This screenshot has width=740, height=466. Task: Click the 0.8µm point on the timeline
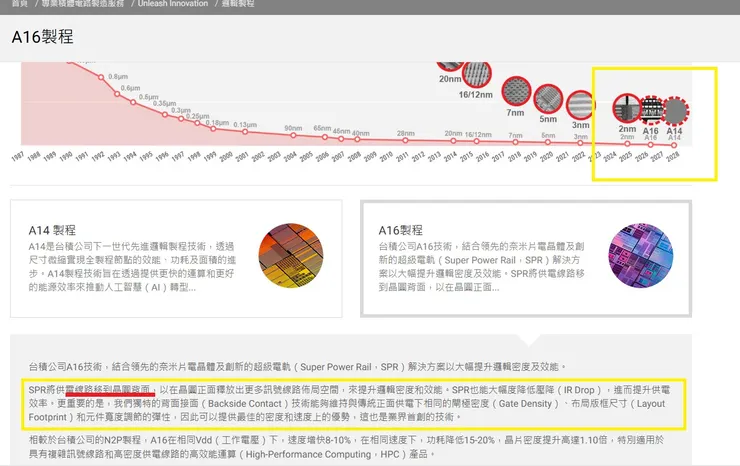[101, 77]
